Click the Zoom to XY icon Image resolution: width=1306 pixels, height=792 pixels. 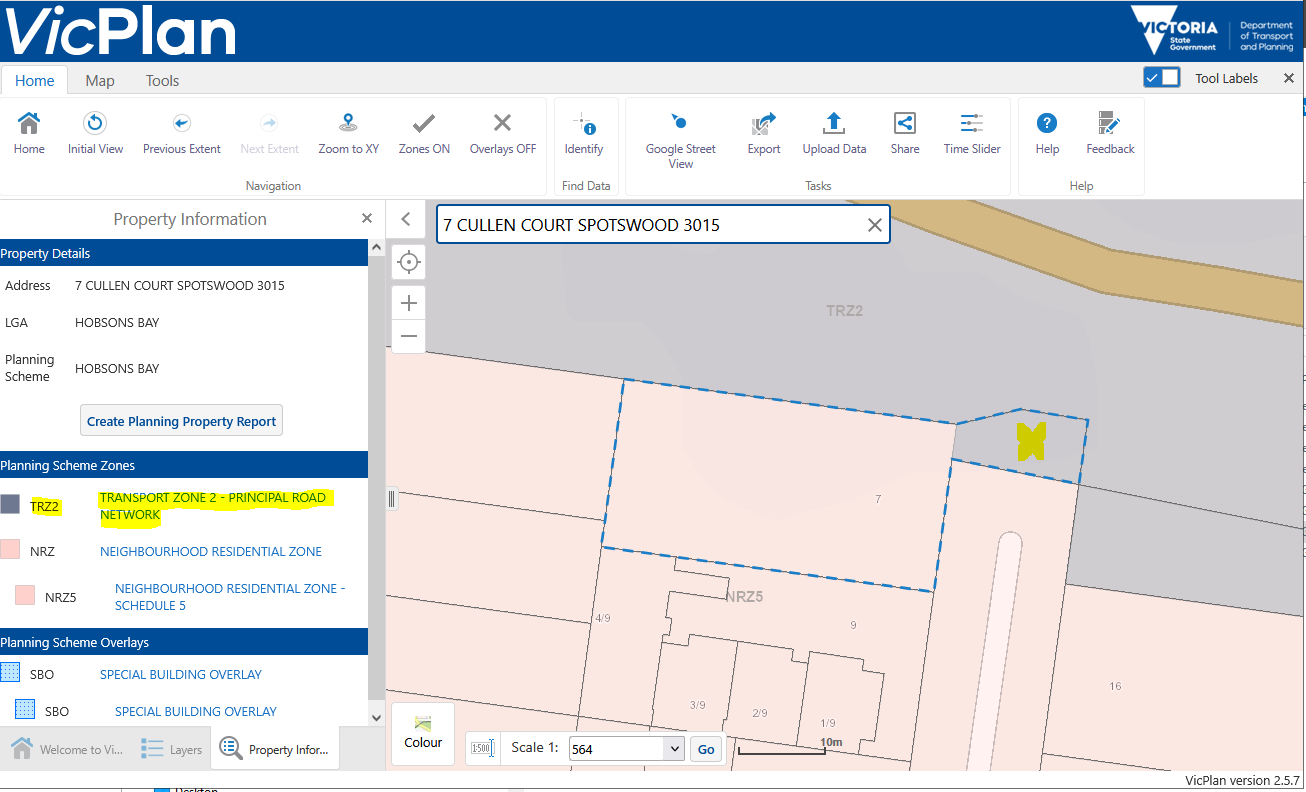(x=348, y=124)
